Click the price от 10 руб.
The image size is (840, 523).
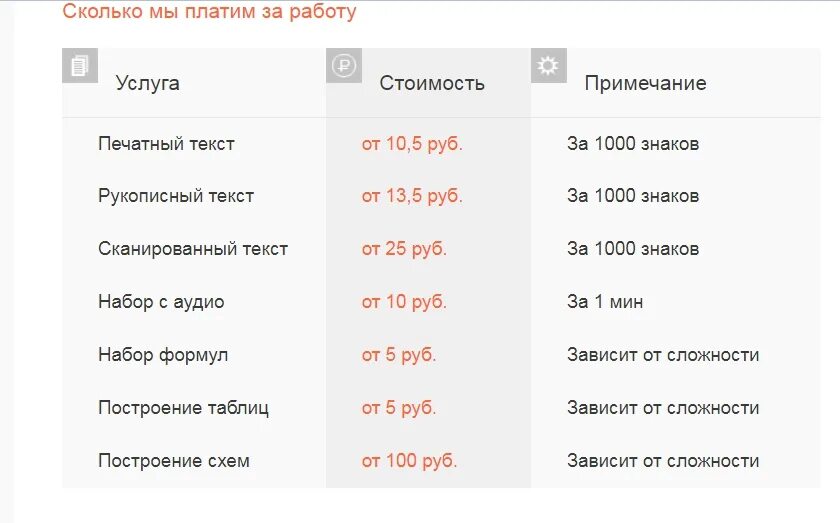click(x=404, y=302)
